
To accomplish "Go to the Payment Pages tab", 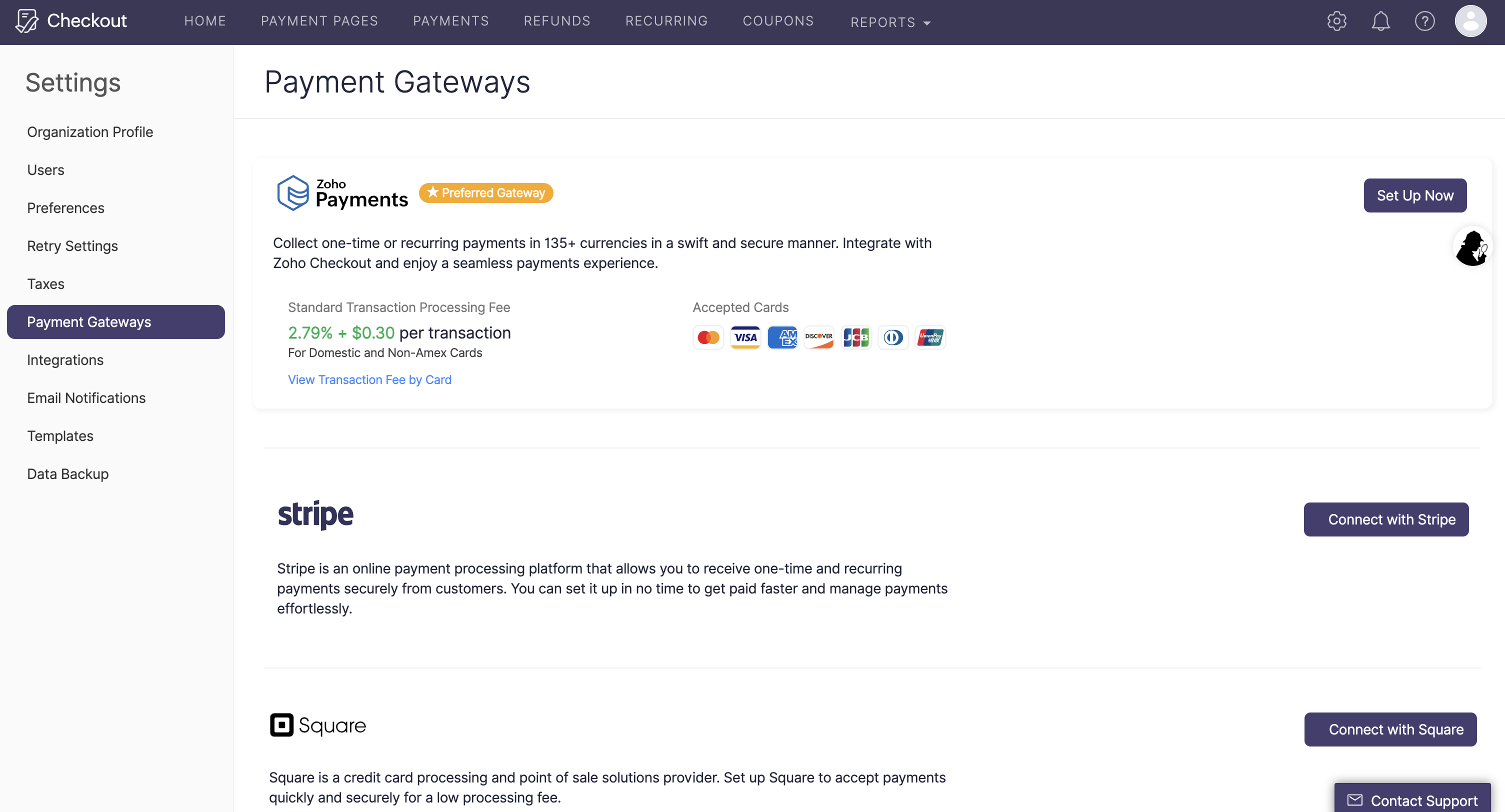I will tap(319, 21).
